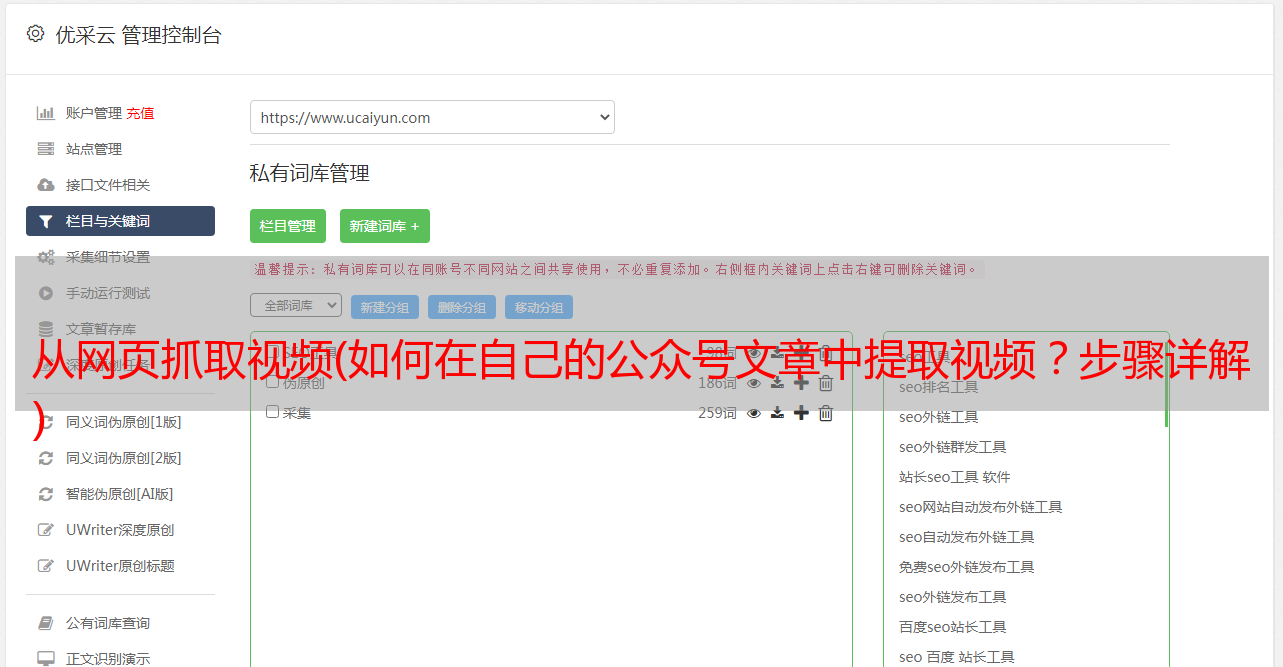Tick the 伪原创 checkbox
Viewport: 1283px width, 667px height.
pyautogui.click(x=272, y=382)
